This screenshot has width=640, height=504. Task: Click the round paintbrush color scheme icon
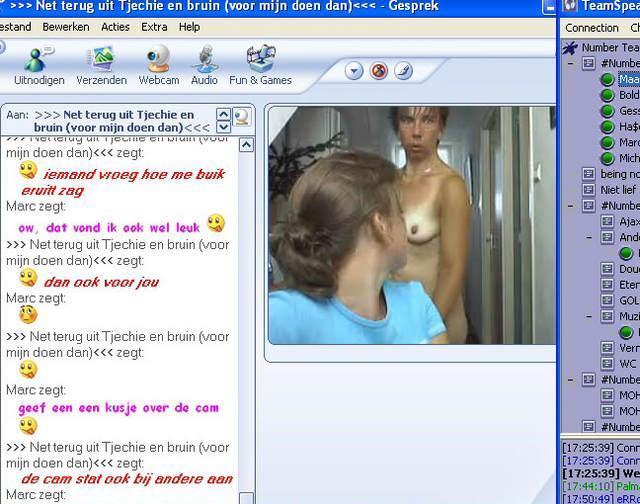(403, 71)
